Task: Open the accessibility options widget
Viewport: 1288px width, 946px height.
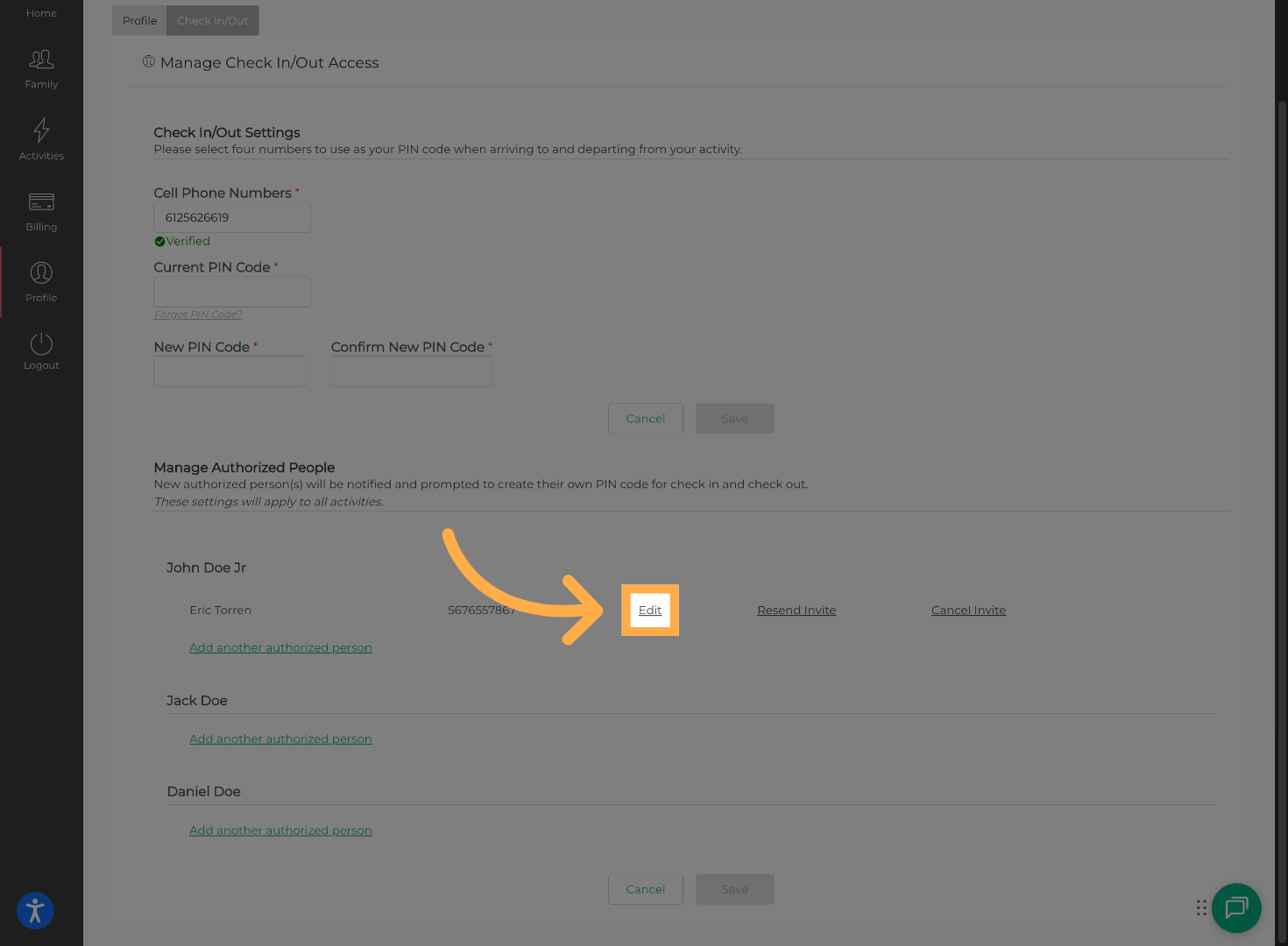Action: point(35,911)
